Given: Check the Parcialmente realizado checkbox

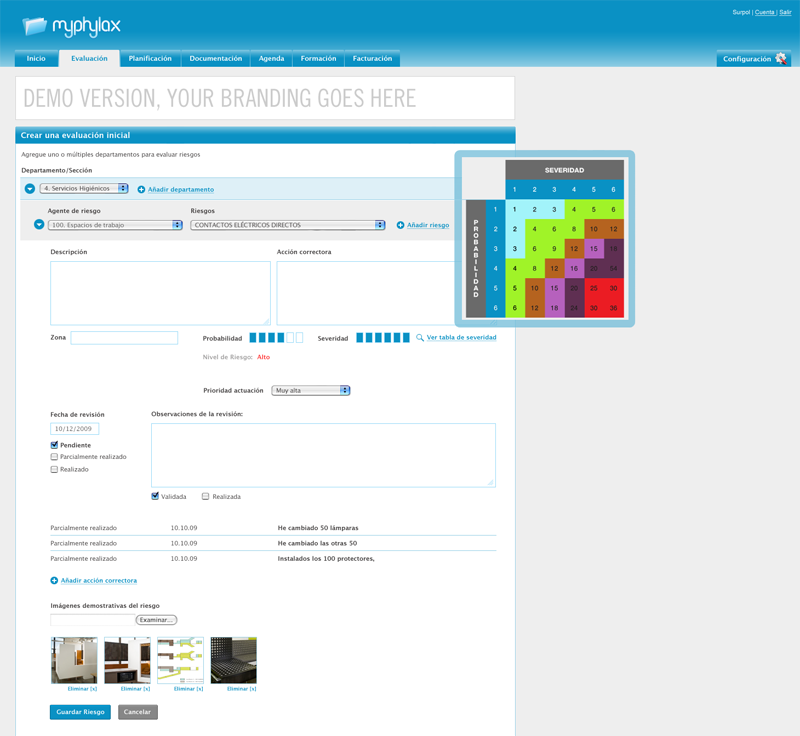Looking at the screenshot, I should pyautogui.click(x=55, y=457).
